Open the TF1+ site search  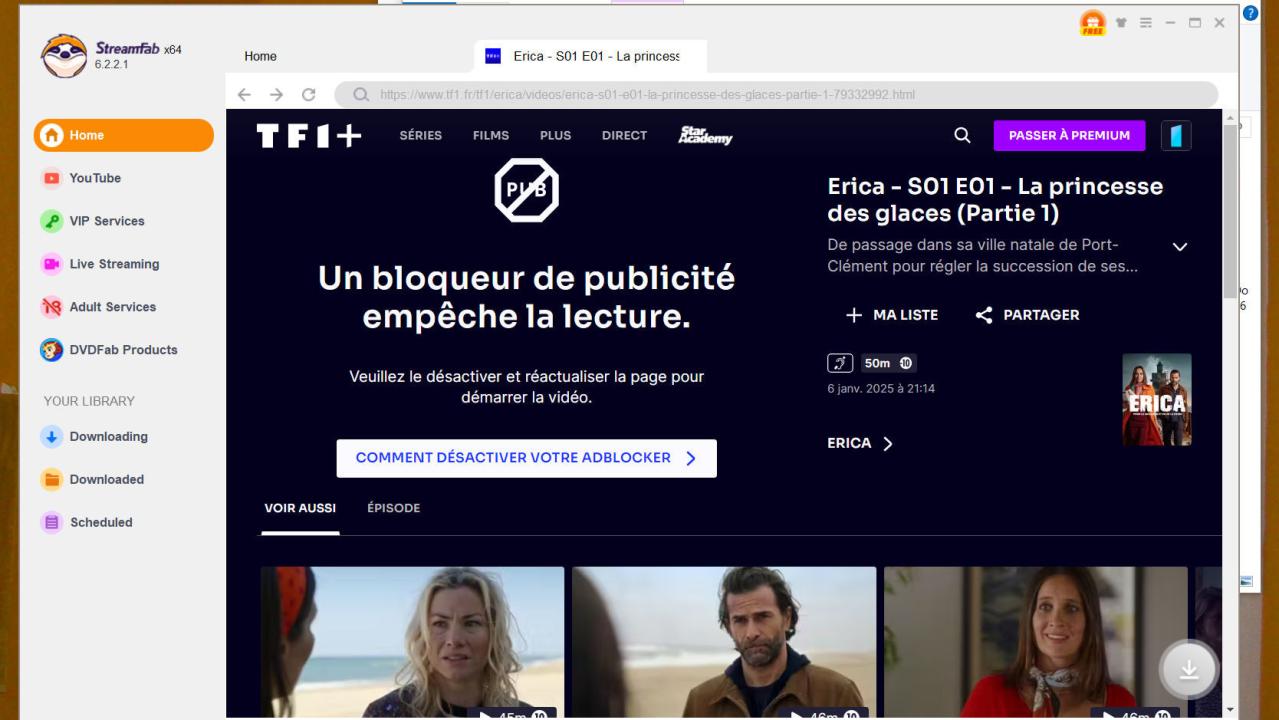[962, 135]
